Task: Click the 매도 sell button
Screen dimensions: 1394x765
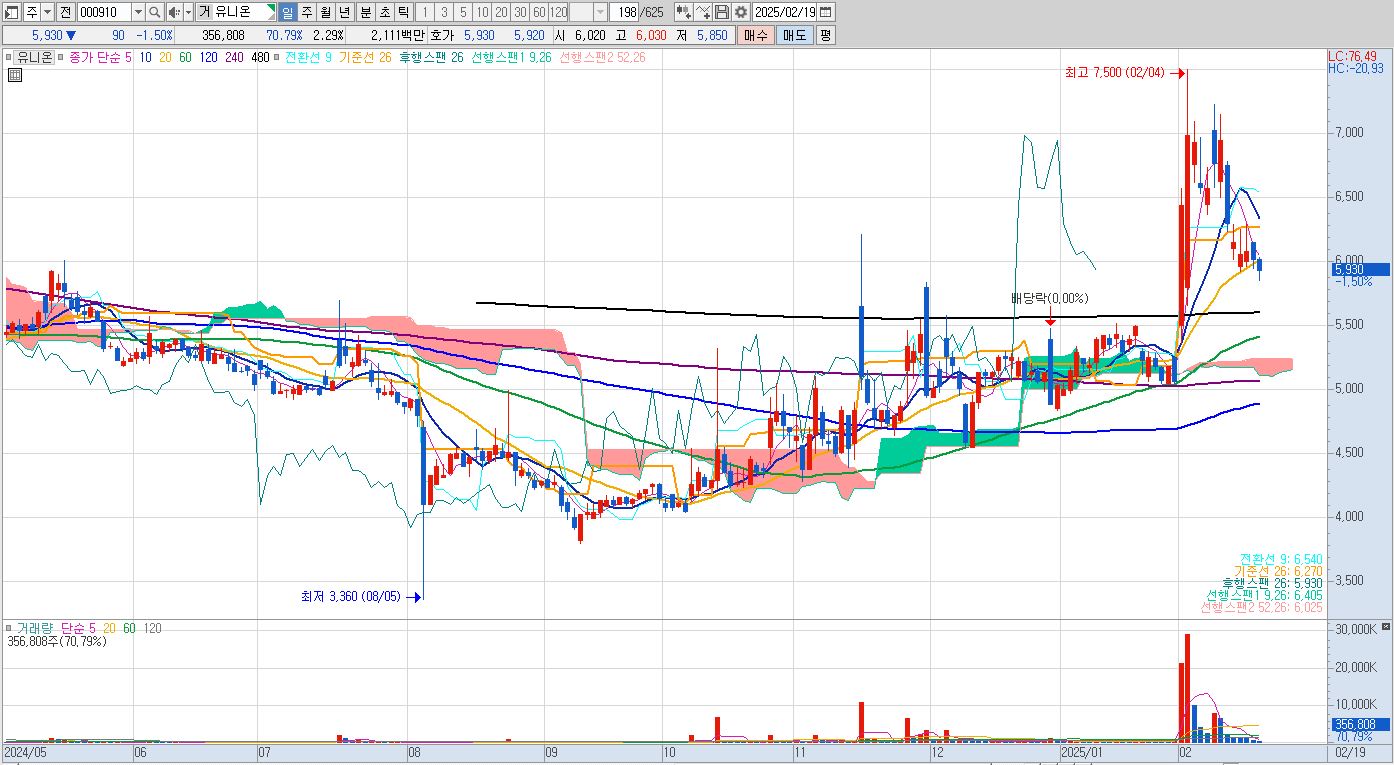Action: pyautogui.click(x=795, y=35)
